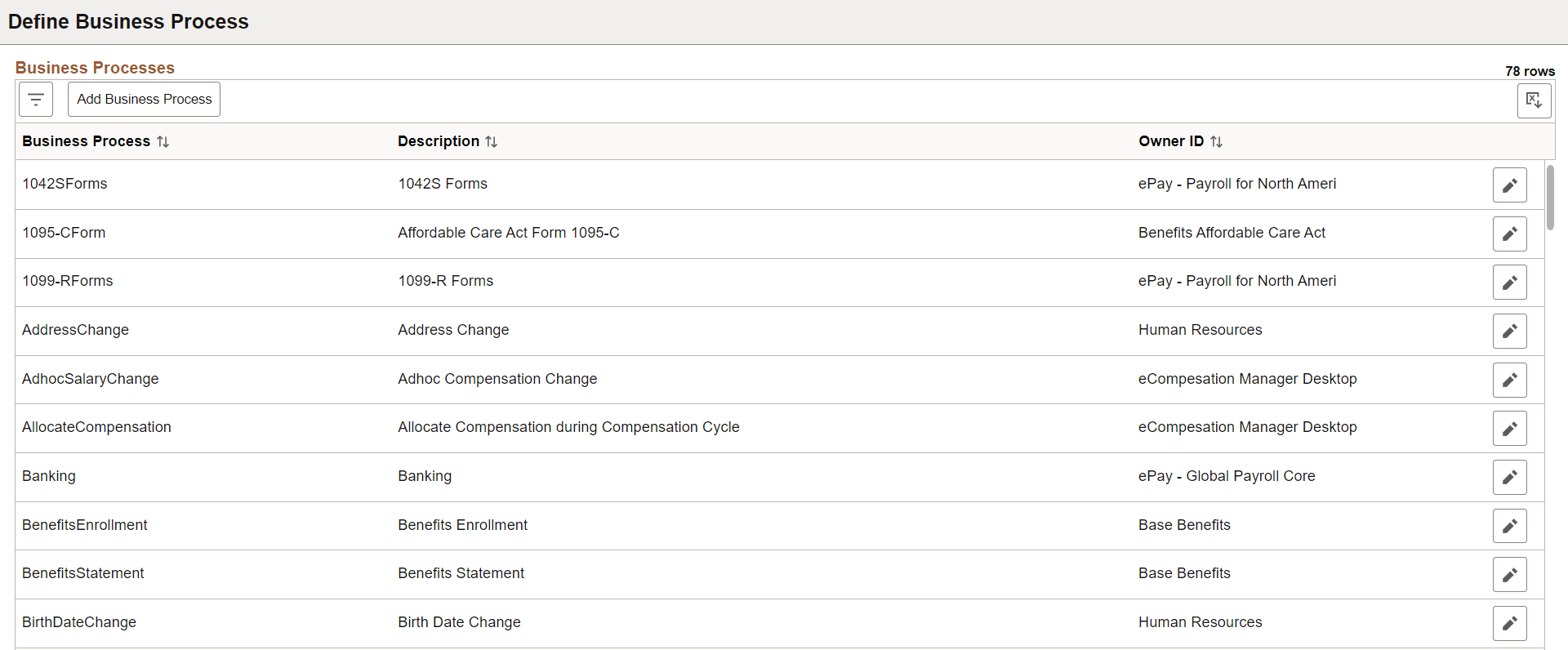Viewport: 1568px width, 650px height.
Task: Click Add Business Process button
Action: 144,100
